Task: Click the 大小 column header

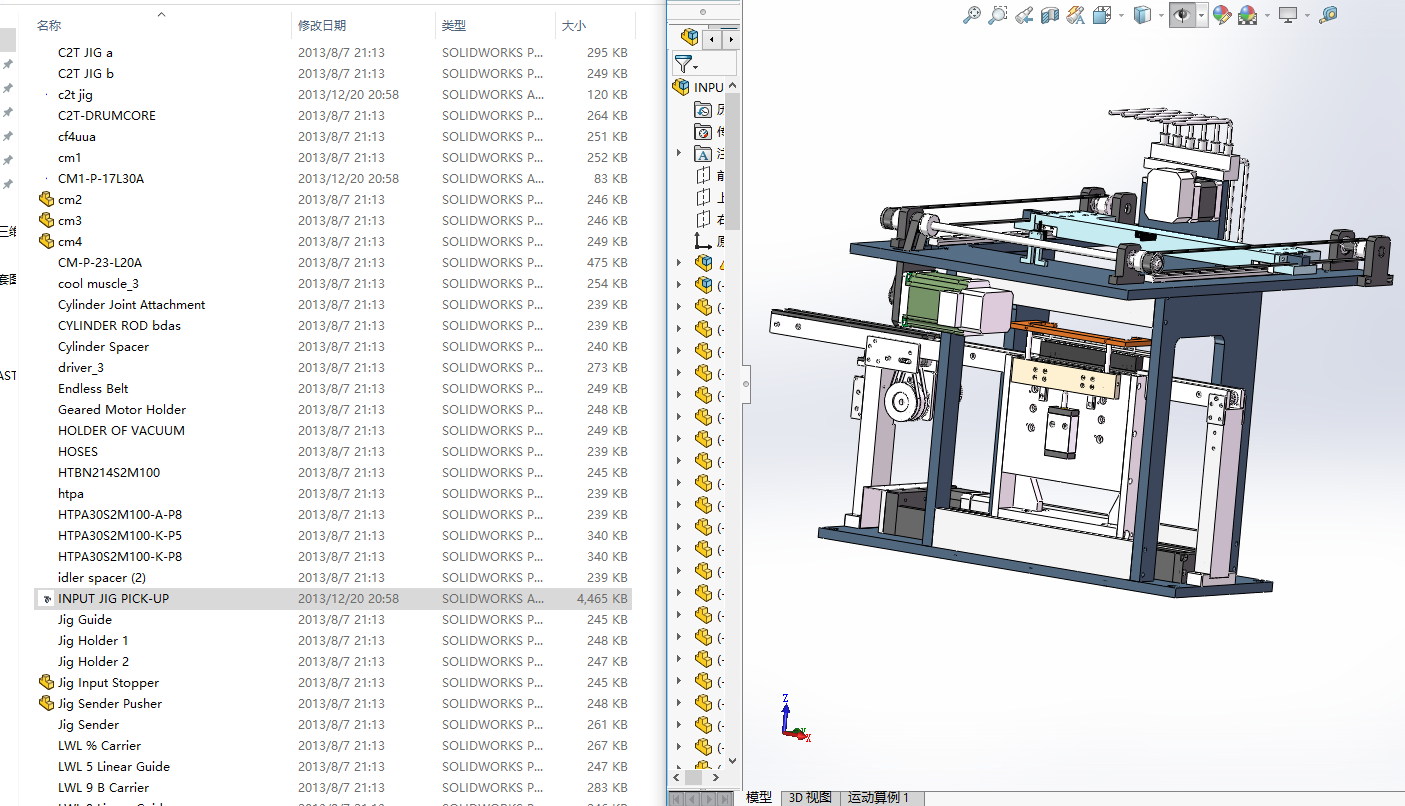Action: (x=574, y=25)
